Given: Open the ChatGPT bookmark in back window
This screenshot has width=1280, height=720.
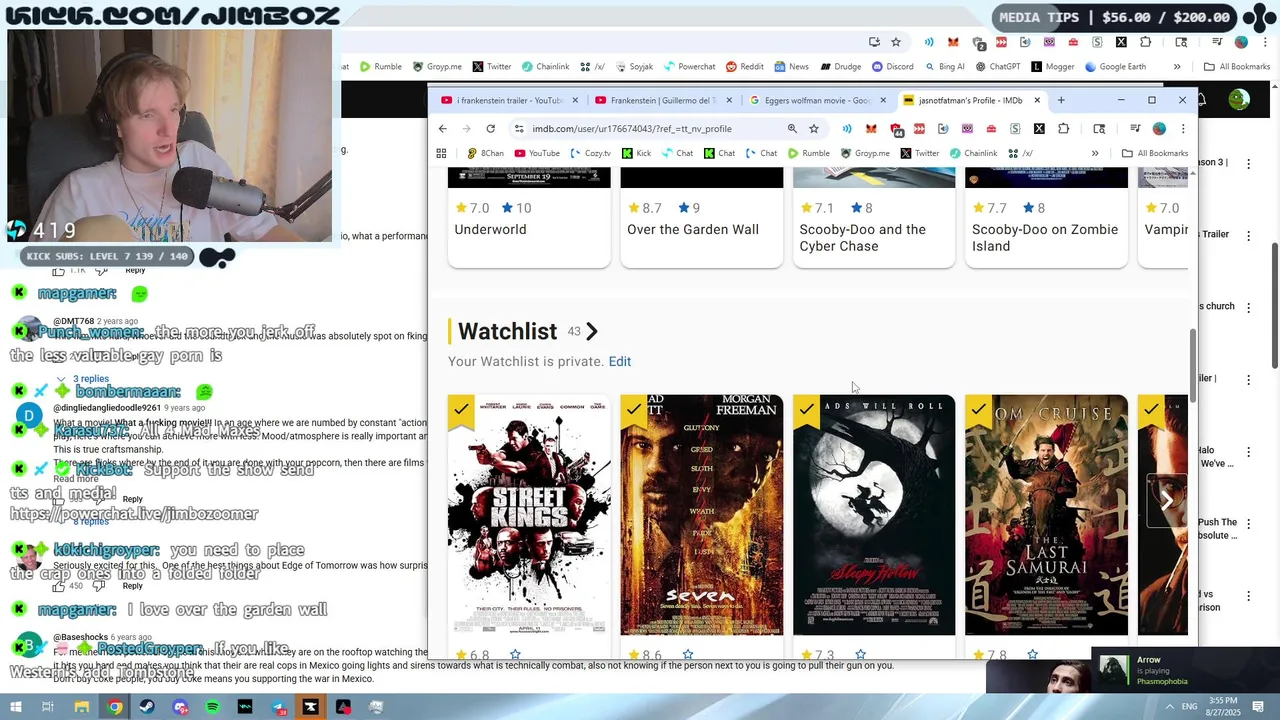Looking at the screenshot, I should pyautogui.click(x=997, y=67).
